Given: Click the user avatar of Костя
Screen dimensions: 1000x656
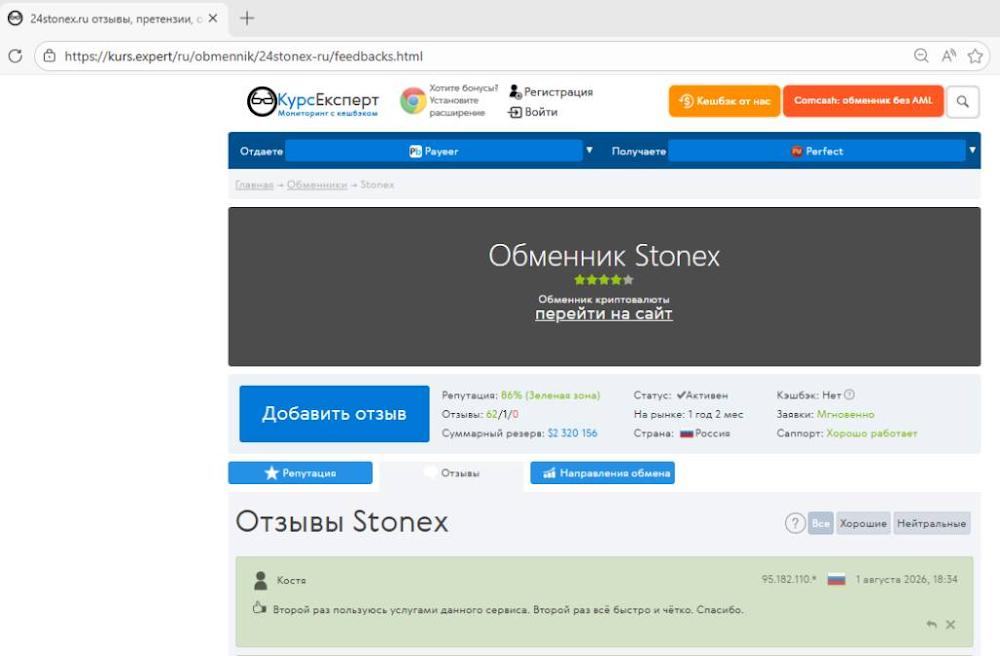Looking at the screenshot, I should [260, 580].
